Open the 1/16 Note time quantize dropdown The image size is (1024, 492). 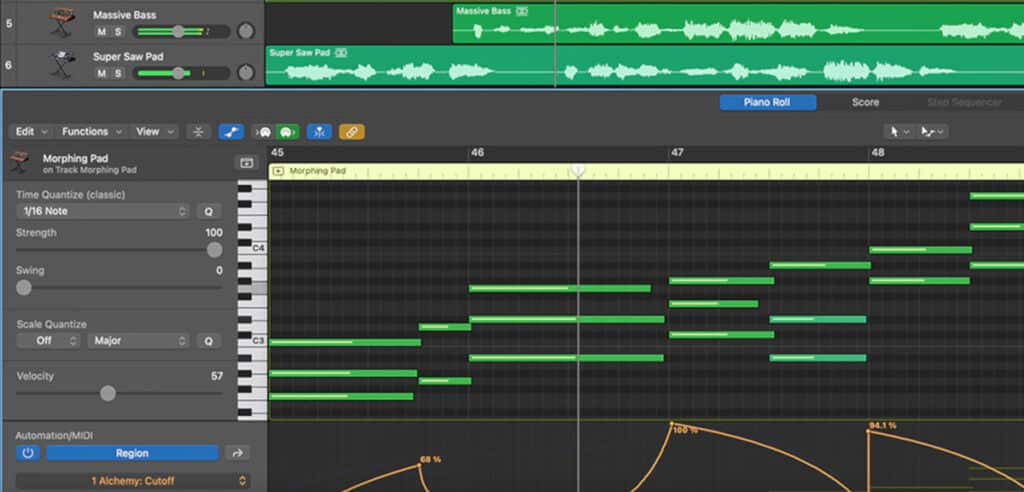click(102, 211)
